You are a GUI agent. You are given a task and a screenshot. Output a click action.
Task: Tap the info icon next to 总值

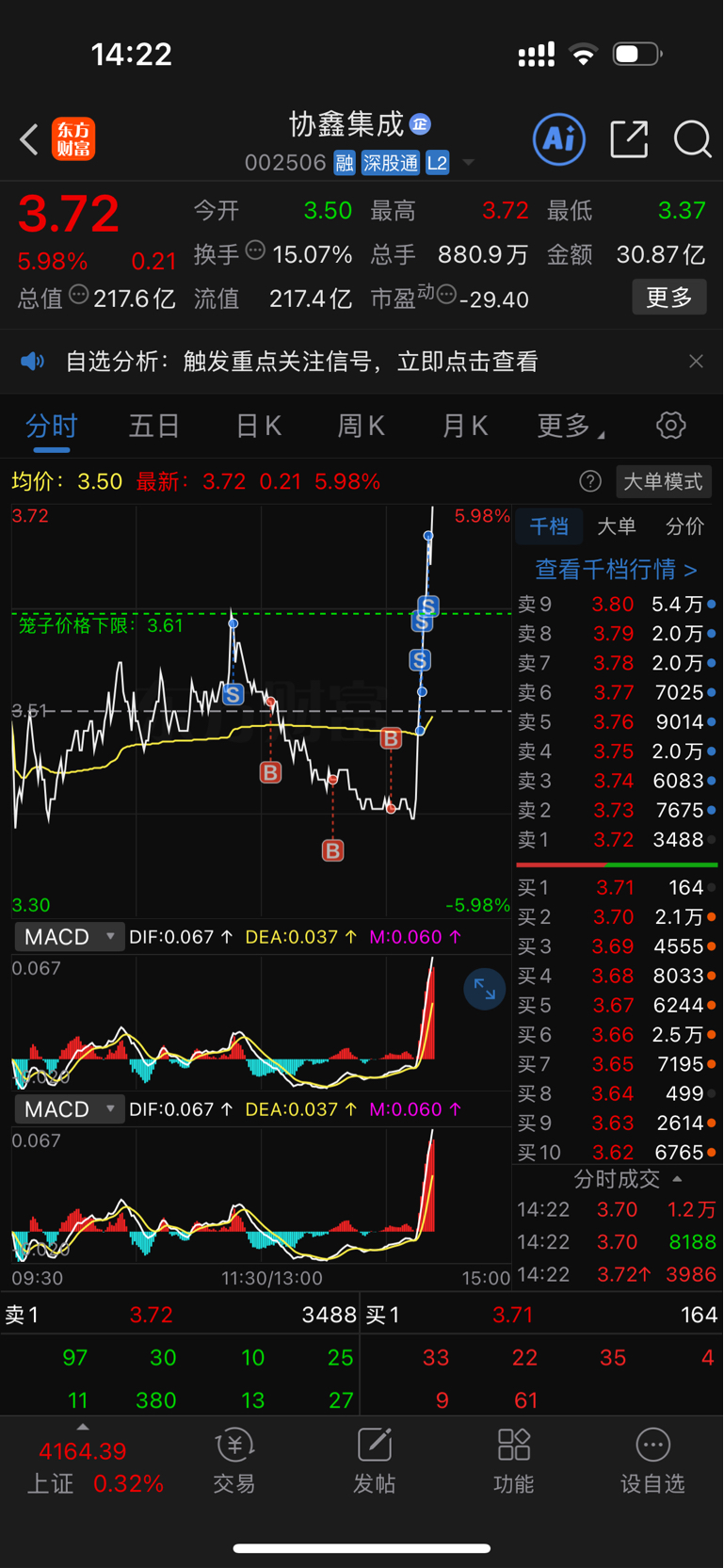click(x=79, y=295)
